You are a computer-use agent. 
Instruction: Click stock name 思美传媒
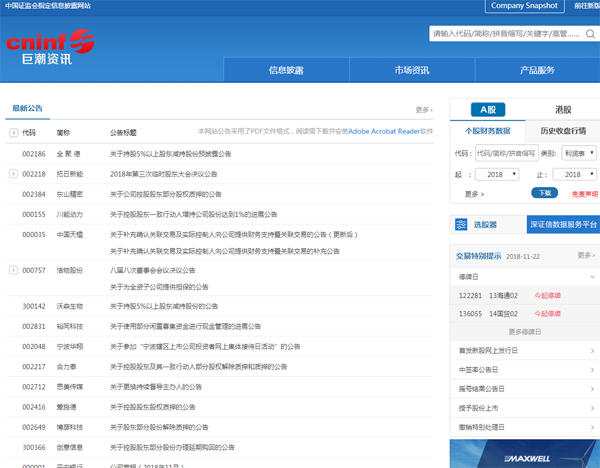(70, 387)
